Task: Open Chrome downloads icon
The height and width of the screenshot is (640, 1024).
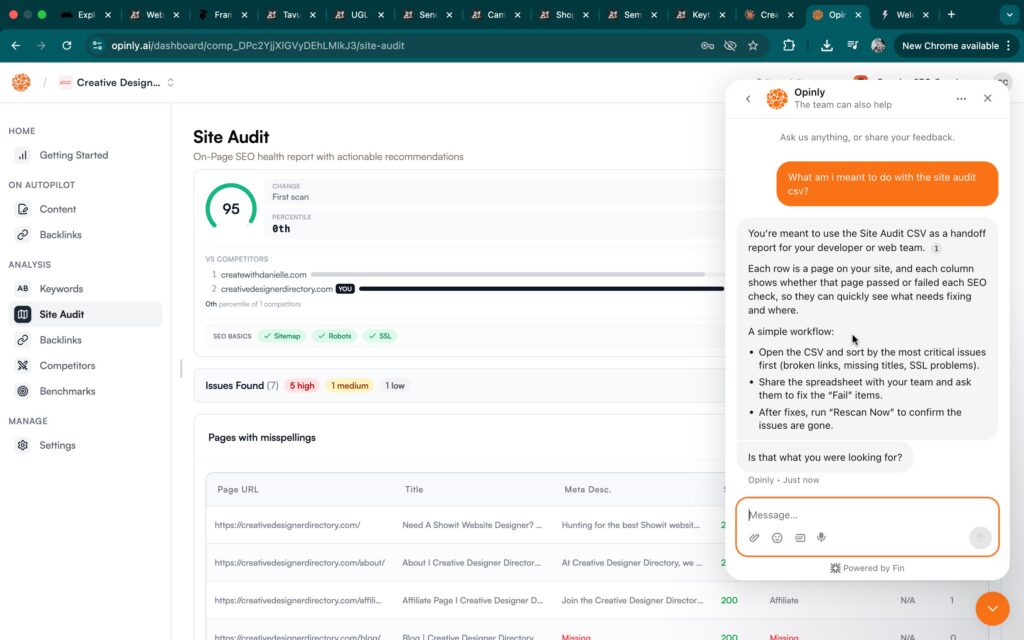Action: (x=826, y=46)
